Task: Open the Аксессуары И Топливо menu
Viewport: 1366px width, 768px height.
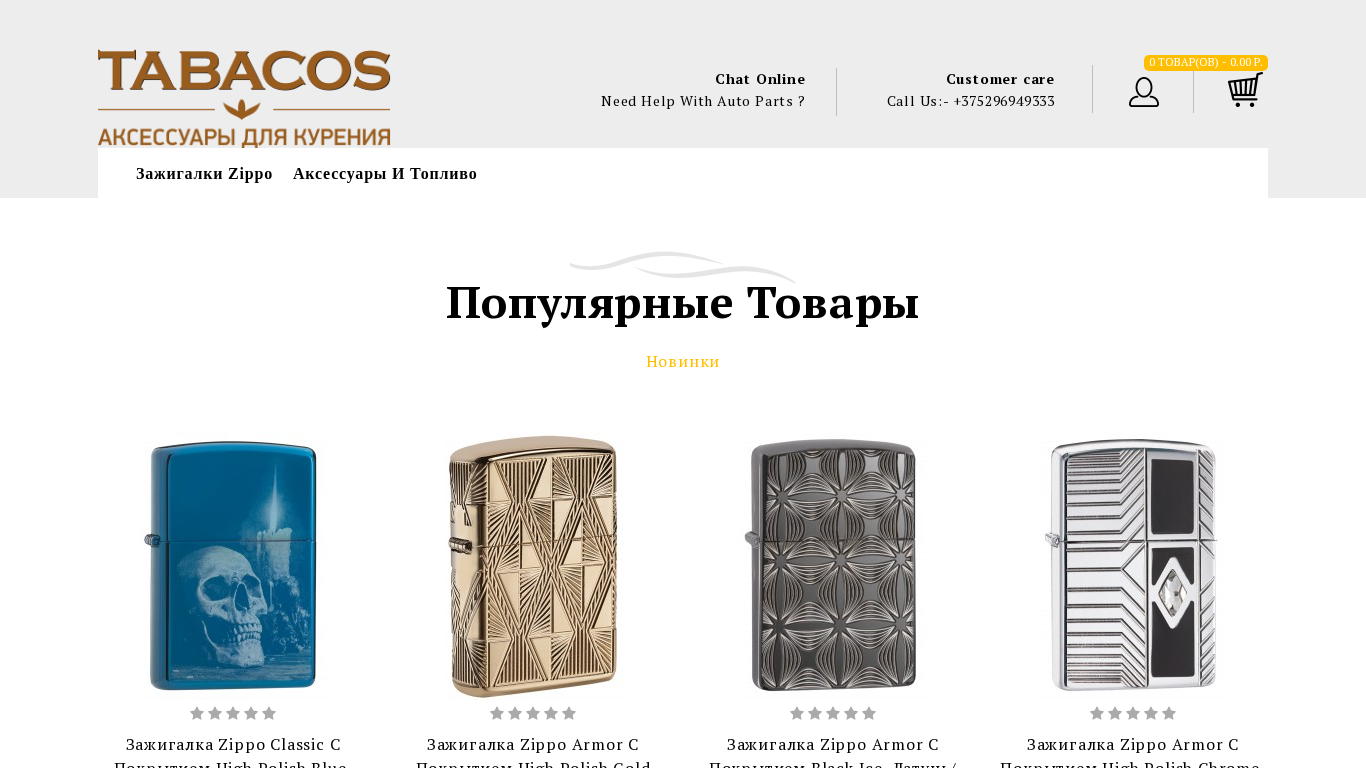Action: click(x=385, y=174)
